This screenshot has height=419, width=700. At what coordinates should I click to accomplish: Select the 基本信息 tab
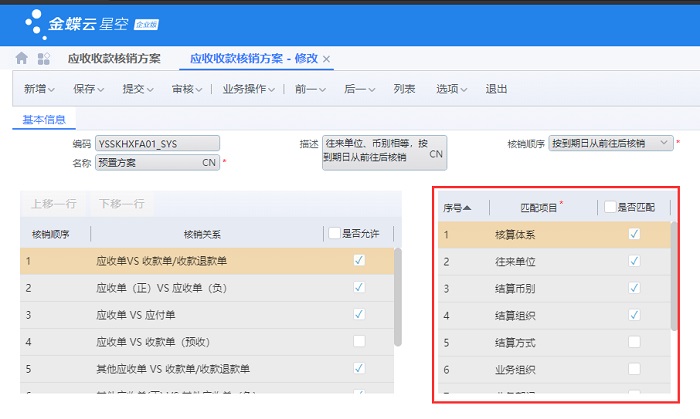point(44,120)
